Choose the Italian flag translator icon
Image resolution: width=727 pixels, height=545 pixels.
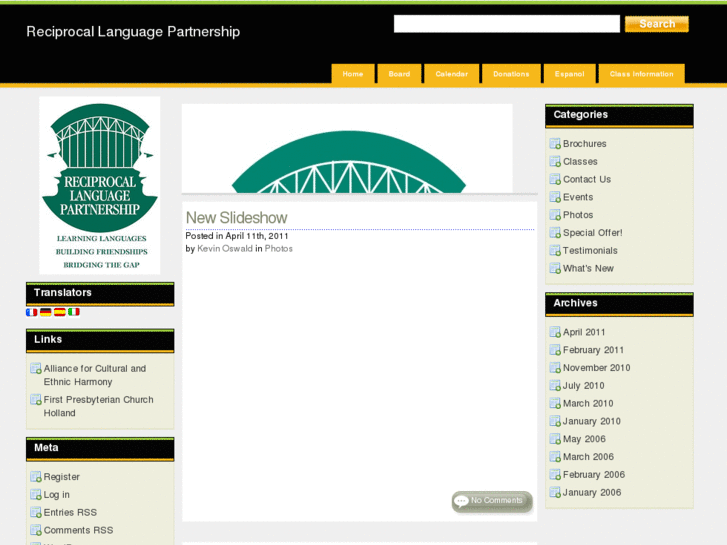(x=74, y=312)
